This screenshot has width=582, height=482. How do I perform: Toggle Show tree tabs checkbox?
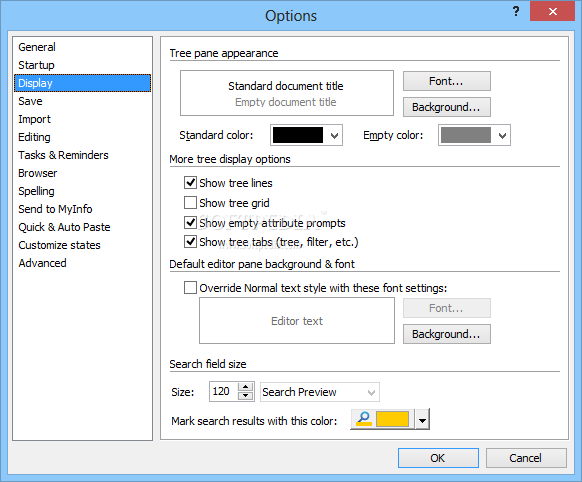coord(190,242)
